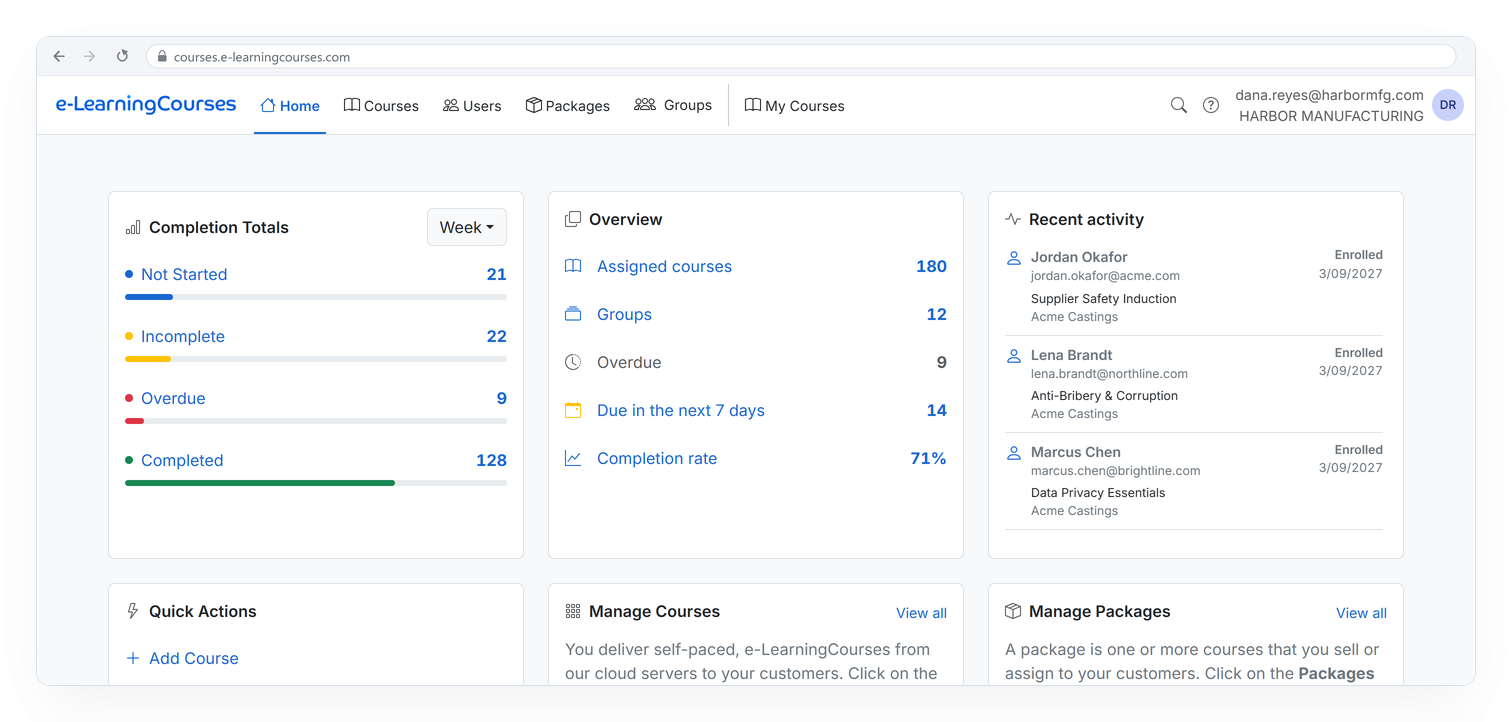
Task: Select the Groups navigation tab
Action: pos(673,105)
